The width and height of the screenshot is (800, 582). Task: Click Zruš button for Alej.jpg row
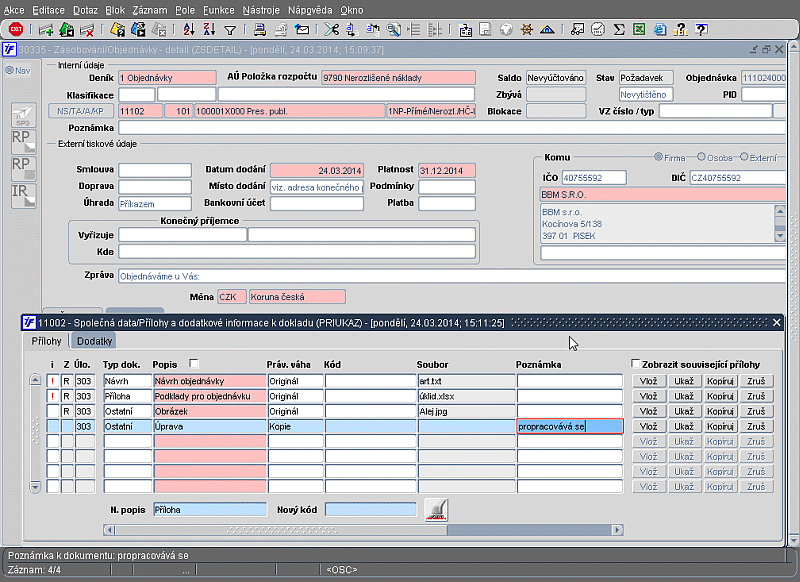coord(756,411)
